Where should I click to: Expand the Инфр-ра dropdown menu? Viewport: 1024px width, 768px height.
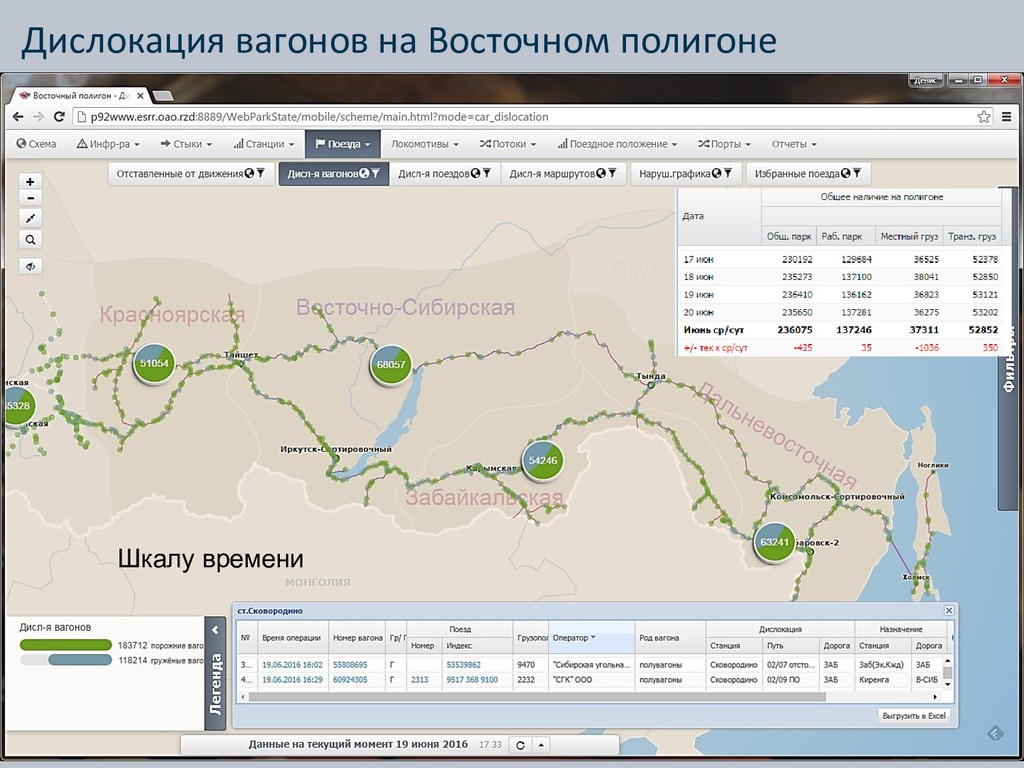coord(108,144)
